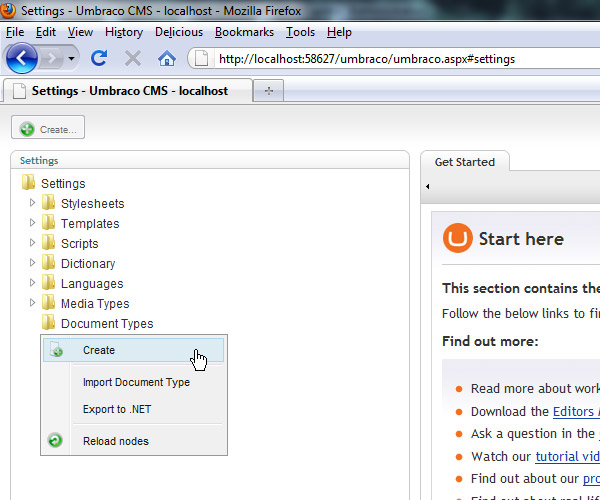Click the Create document icon in context menu

[x=56, y=349]
